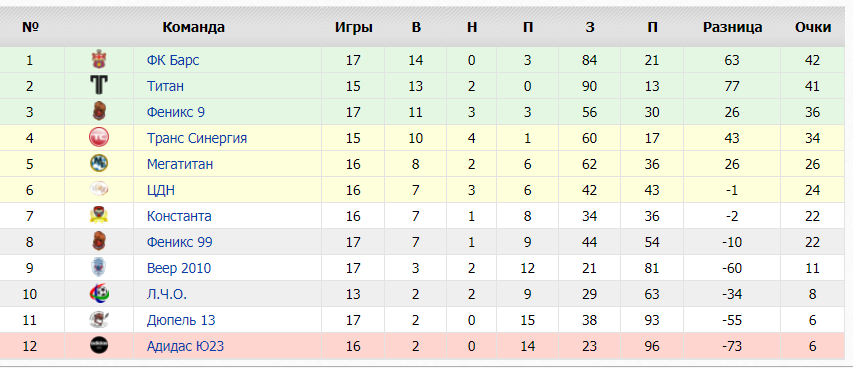This screenshot has width=853, height=368.
Task: Click the Дюпель 13 team logo
Action: coord(98,320)
